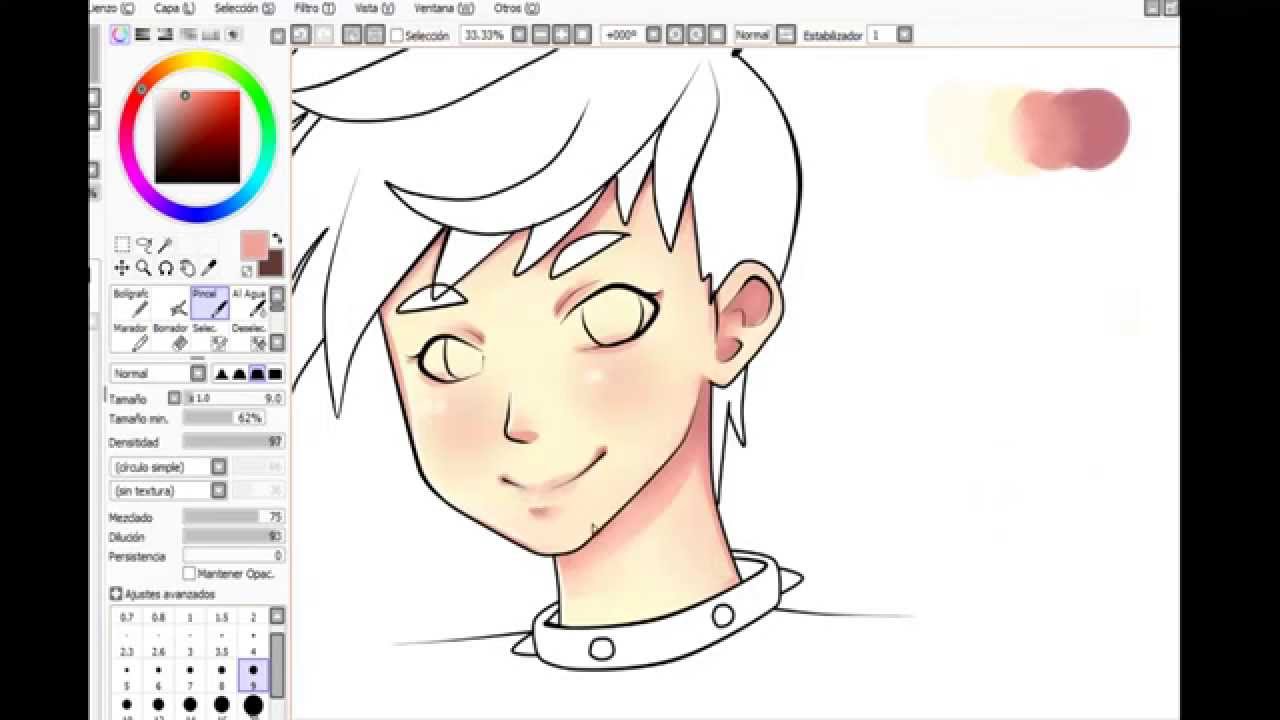
Task: Show the scratchpad panel icon
Action: (x=233, y=35)
